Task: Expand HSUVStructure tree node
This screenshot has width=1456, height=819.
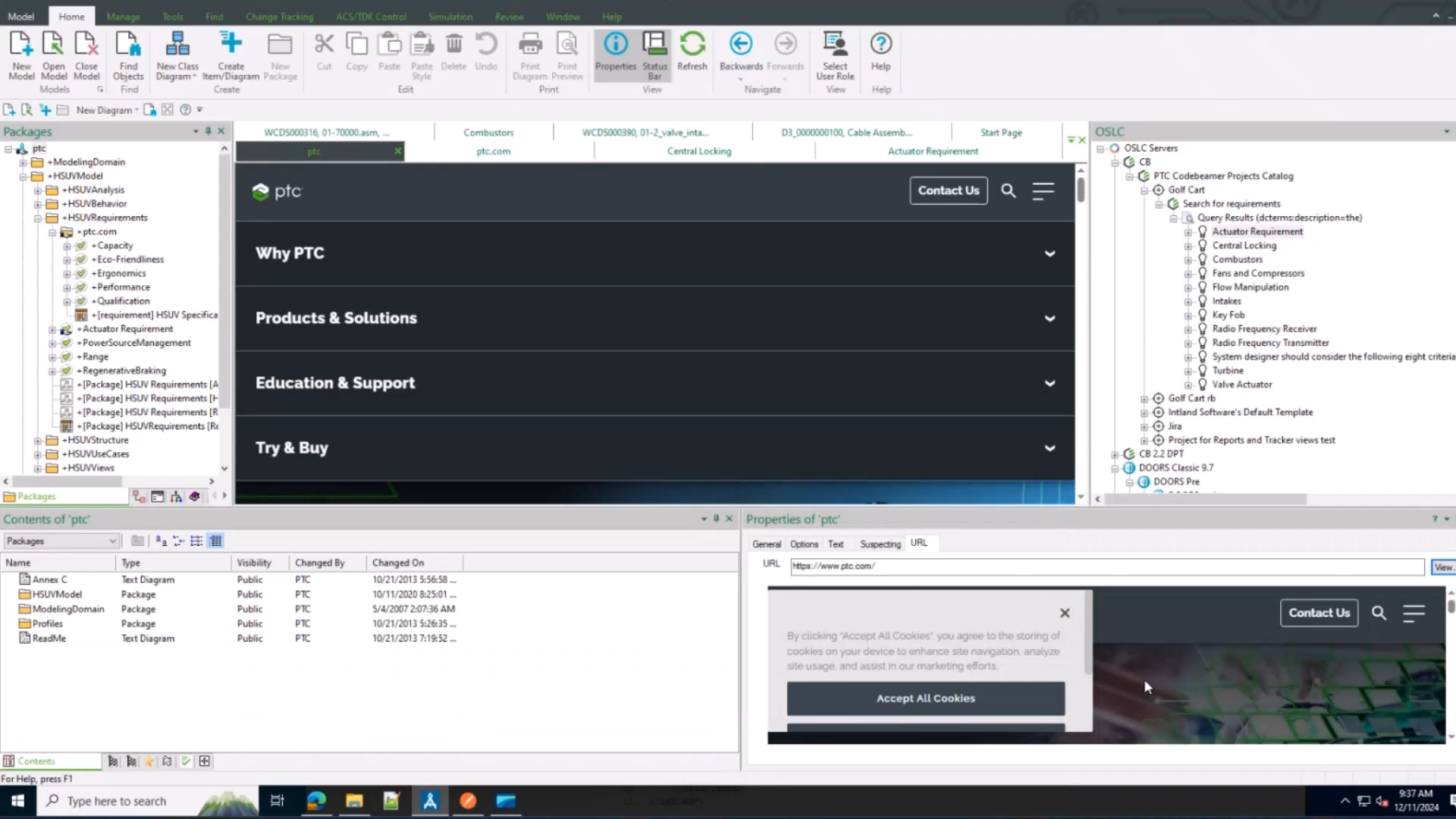Action: (37, 441)
